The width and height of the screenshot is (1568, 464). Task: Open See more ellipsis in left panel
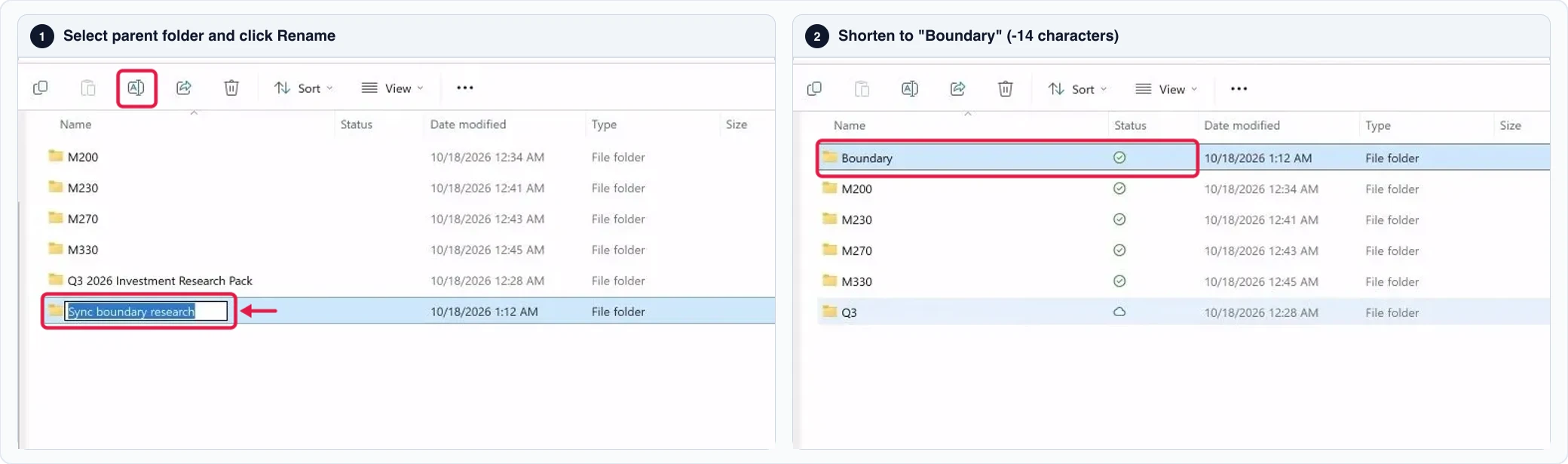pos(465,88)
